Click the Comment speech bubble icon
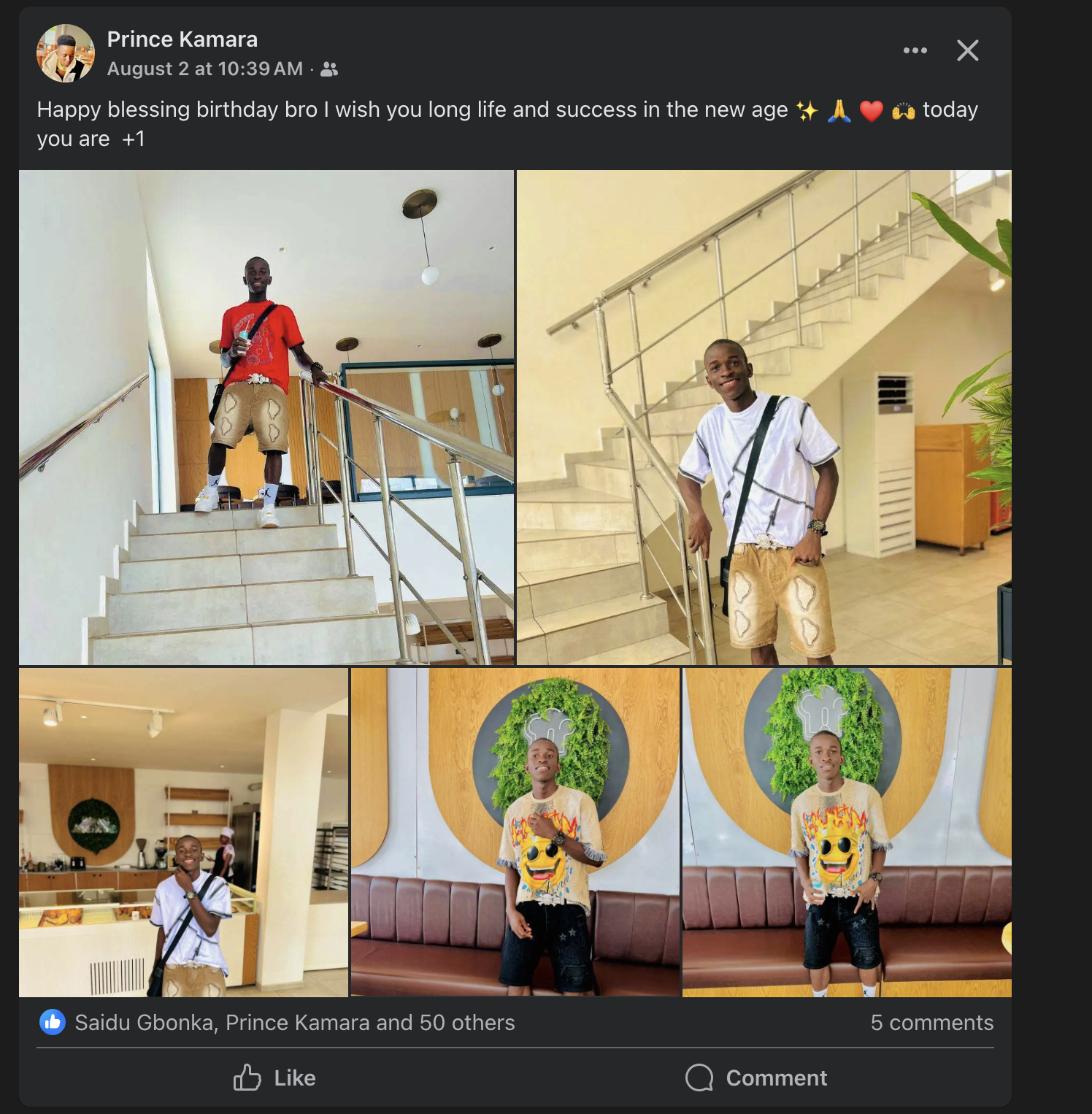Viewport: 1092px width, 1114px height. 699,1077
